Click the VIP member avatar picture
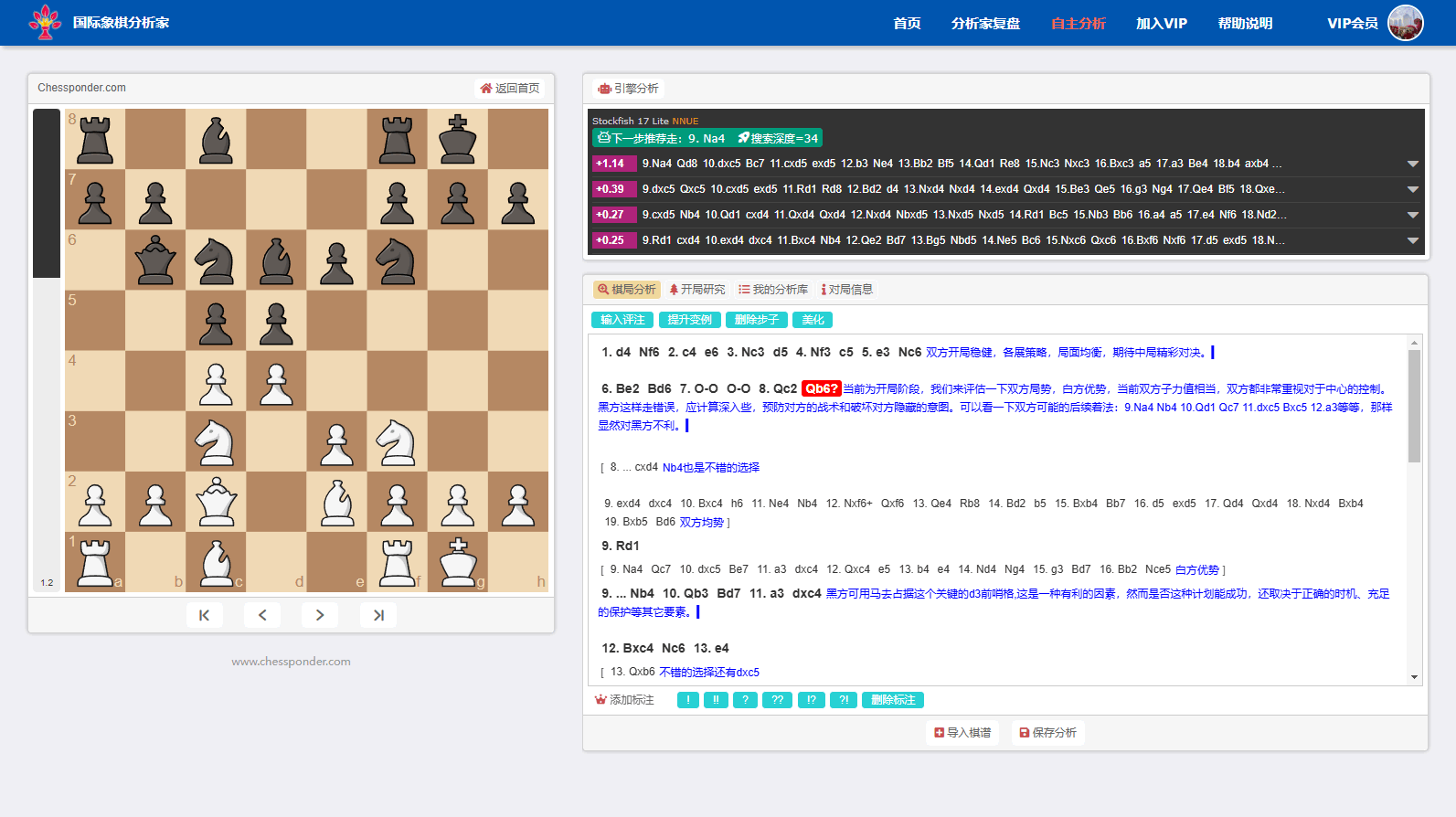1456x817 pixels. [x=1405, y=23]
